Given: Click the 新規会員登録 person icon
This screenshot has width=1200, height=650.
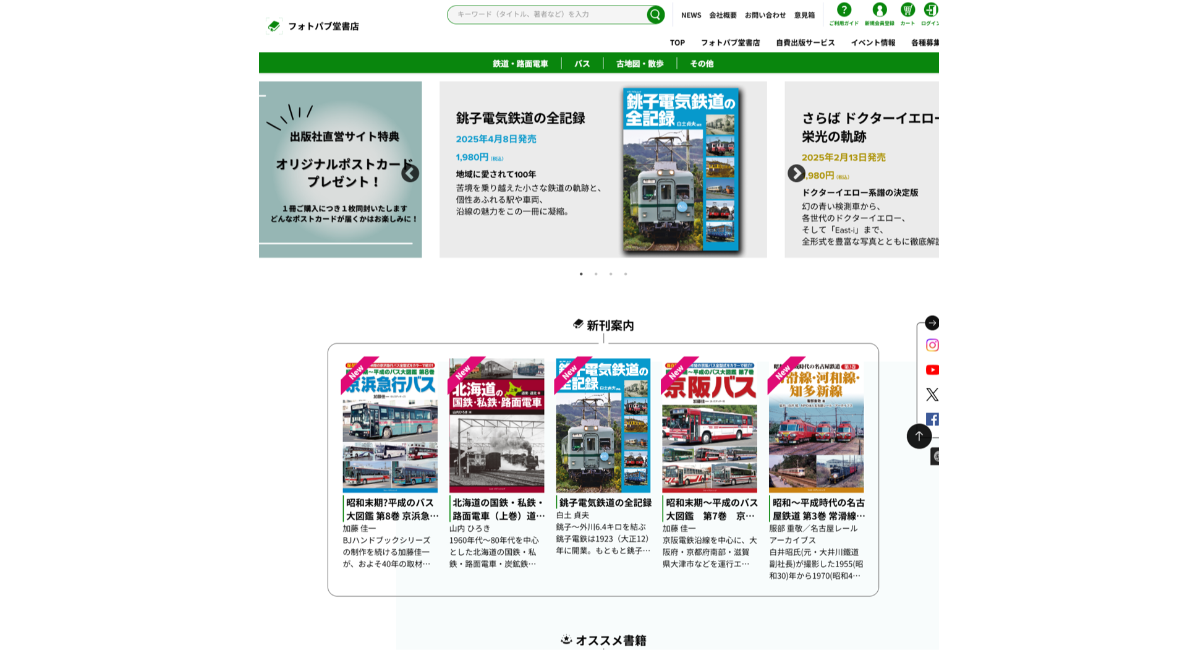Looking at the screenshot, I should pos(879,10).
